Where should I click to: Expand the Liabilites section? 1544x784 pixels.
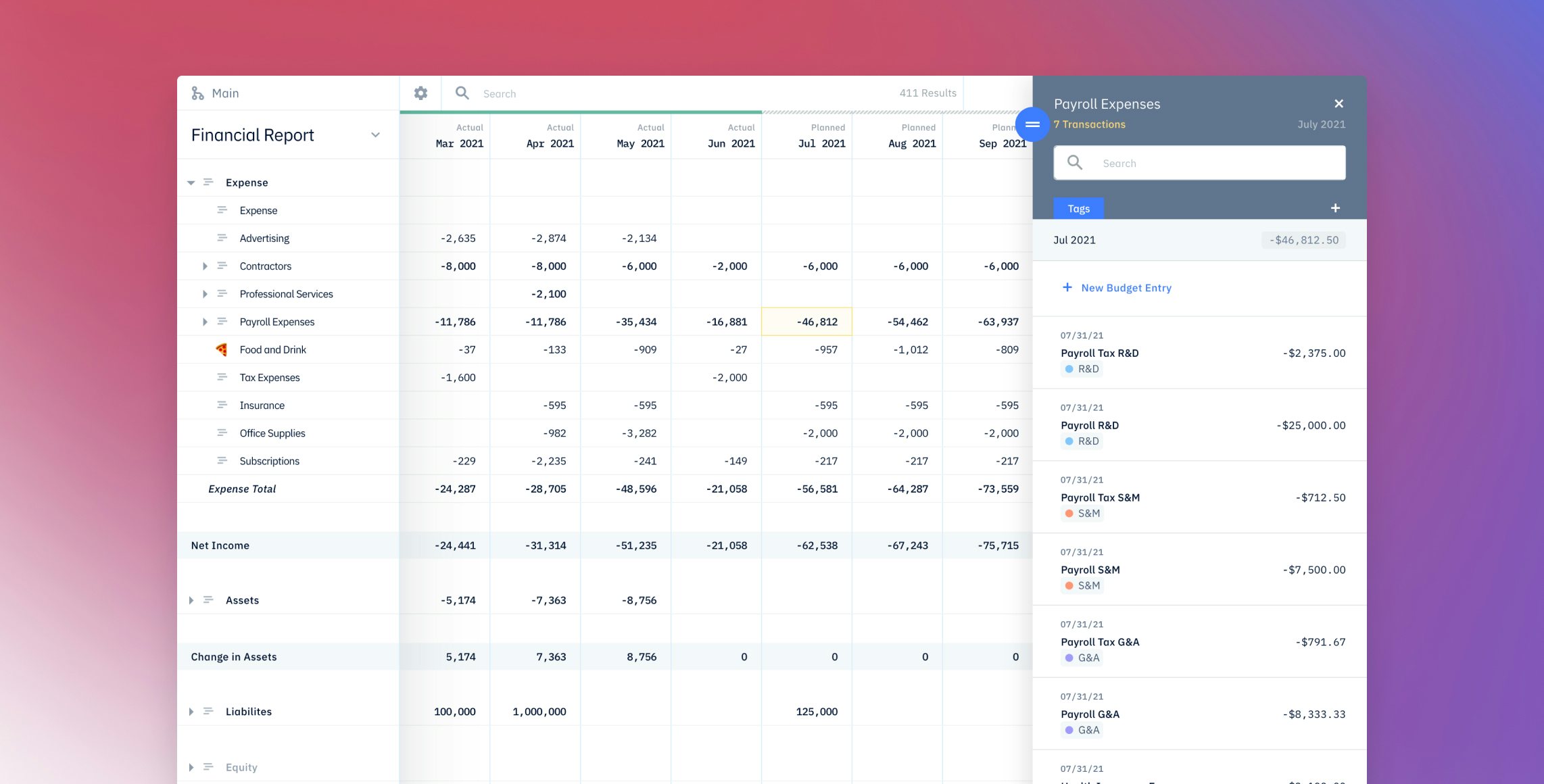(x=191, y=712)
